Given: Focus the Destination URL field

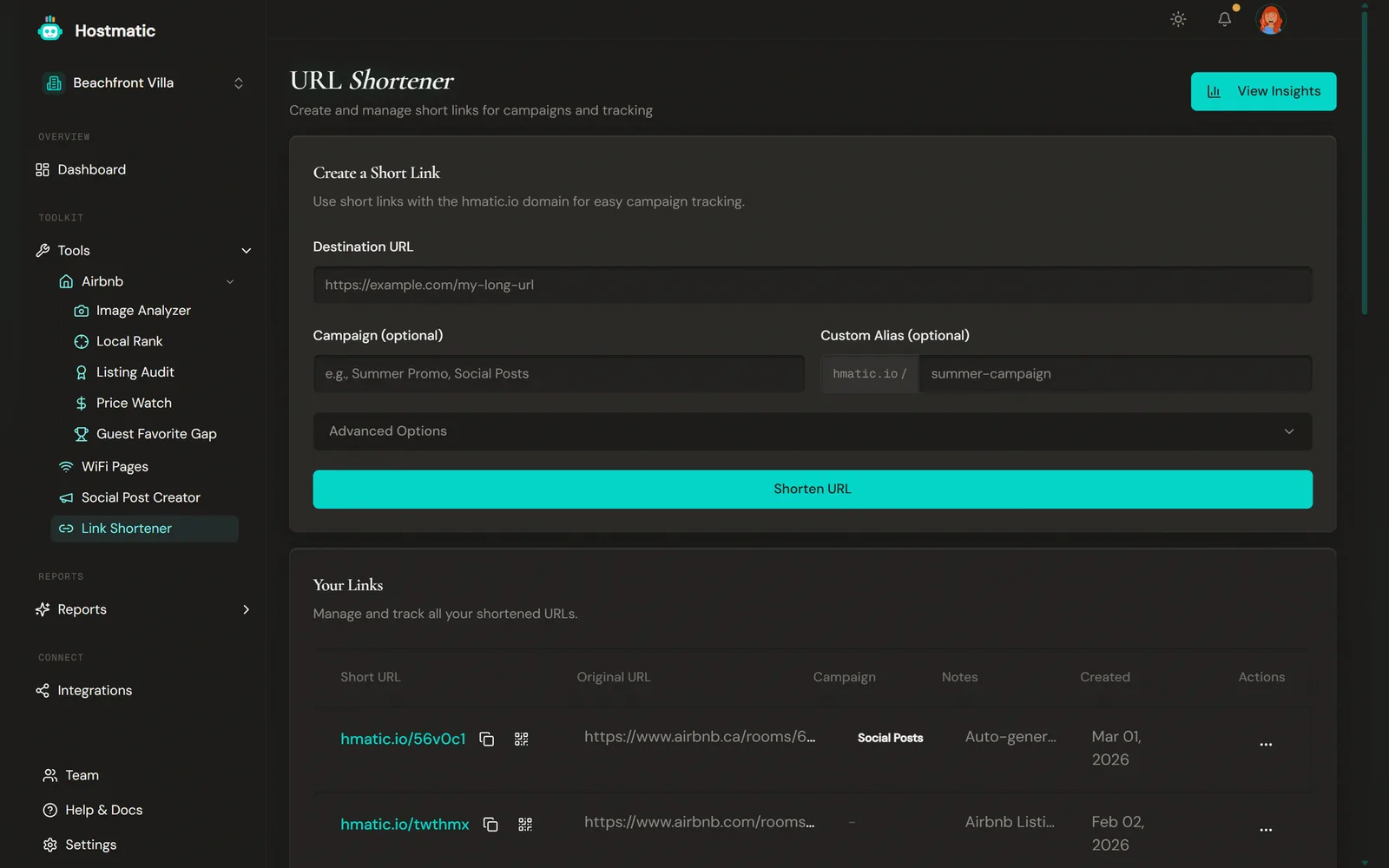Looking at the screenshot, I should (813, 285).
